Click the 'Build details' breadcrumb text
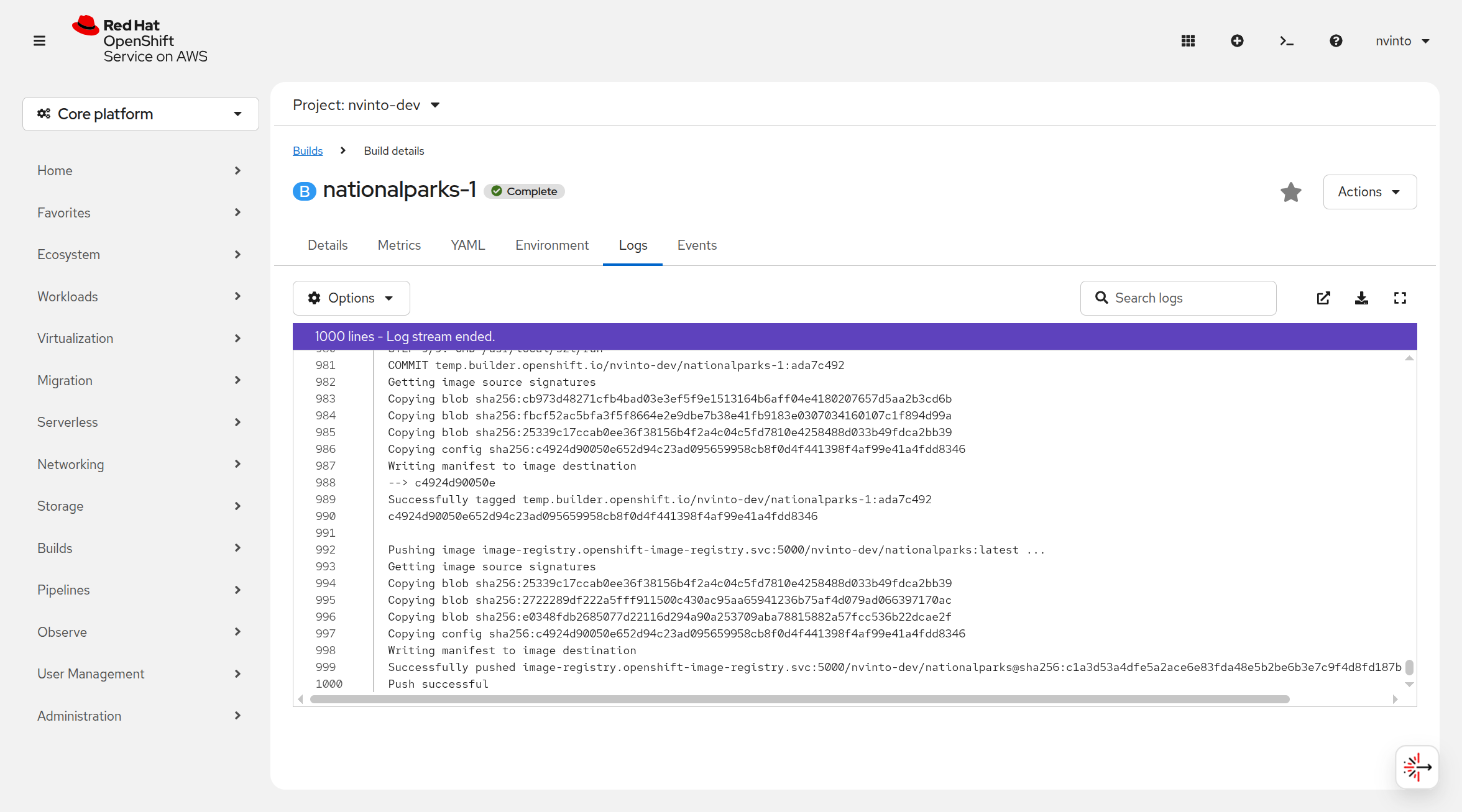1462x812 pixels. (x=394, y=151)
